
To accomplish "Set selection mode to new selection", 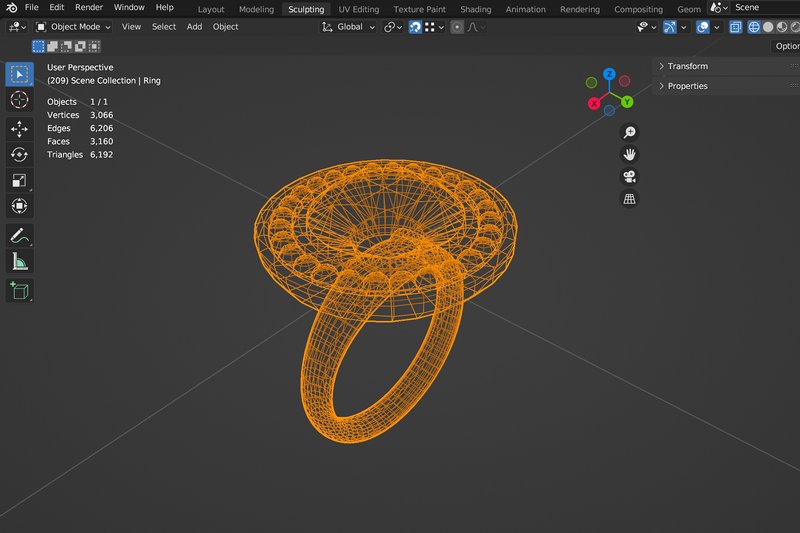I will 38,46.
